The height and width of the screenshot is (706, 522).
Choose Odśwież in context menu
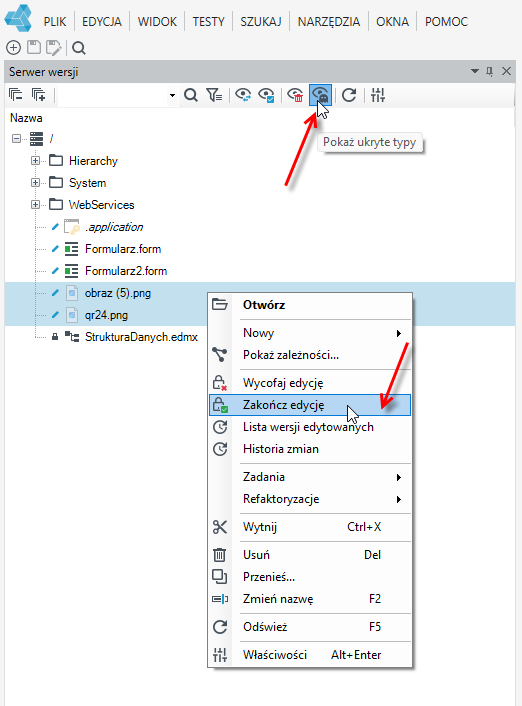coord(310,627)
